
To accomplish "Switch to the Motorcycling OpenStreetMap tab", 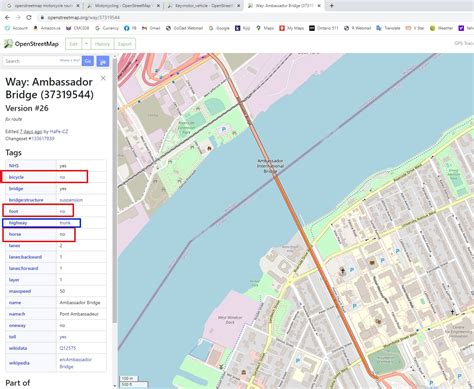I will (x=122, y=6).
